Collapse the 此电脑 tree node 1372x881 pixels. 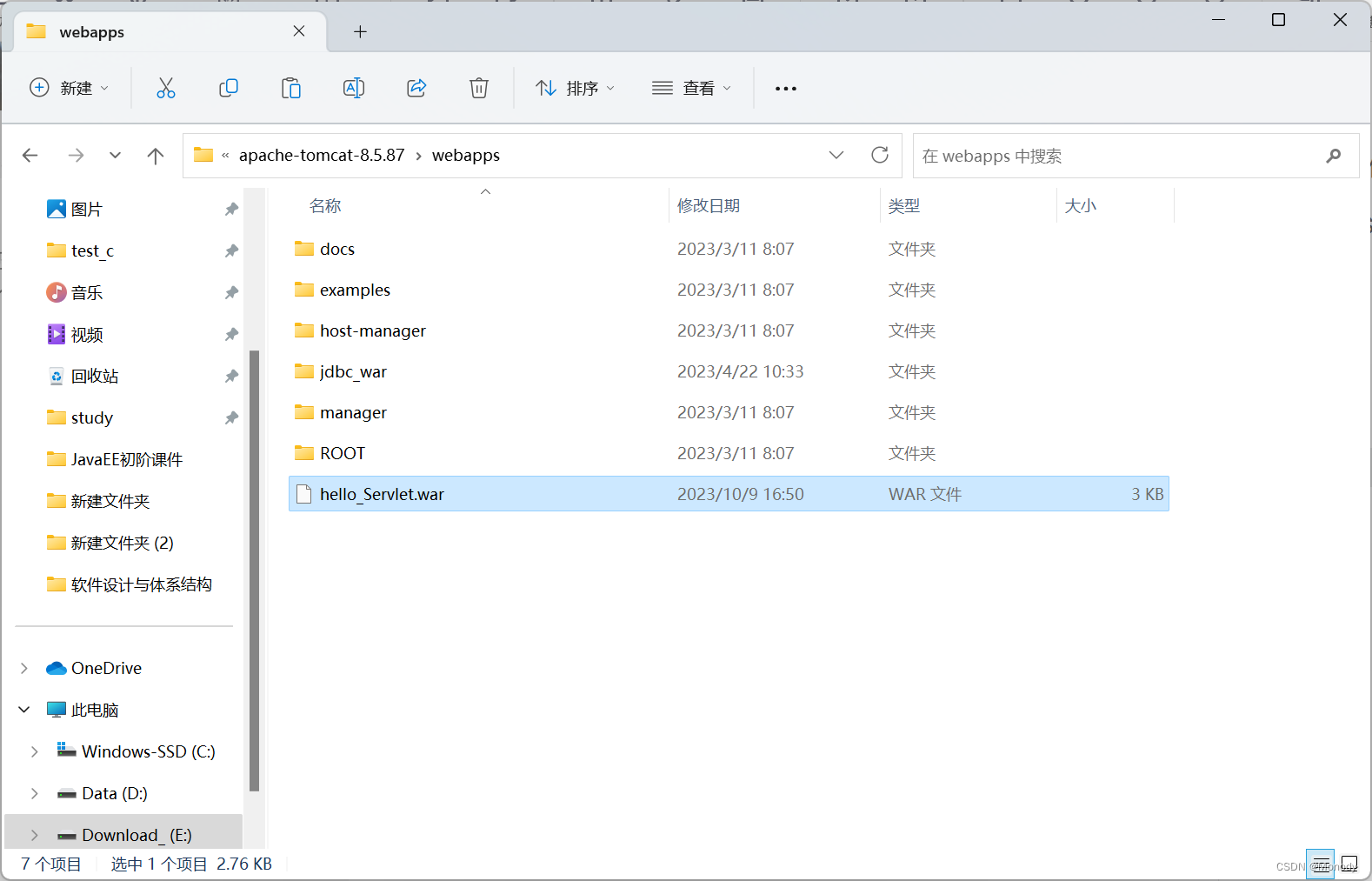[24, 710]
